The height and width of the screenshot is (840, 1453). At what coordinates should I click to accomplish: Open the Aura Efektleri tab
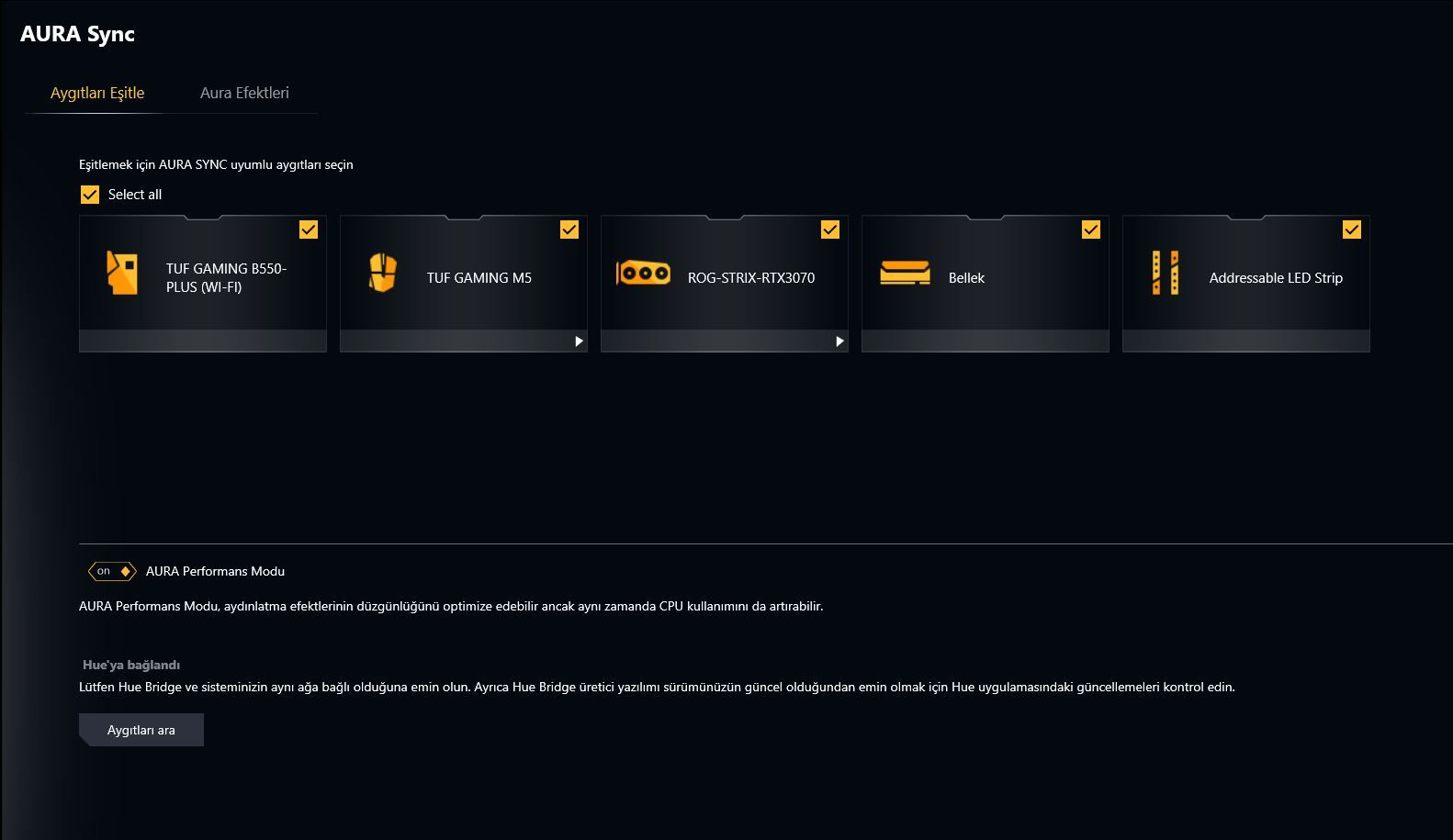click(x=244, y=93)
